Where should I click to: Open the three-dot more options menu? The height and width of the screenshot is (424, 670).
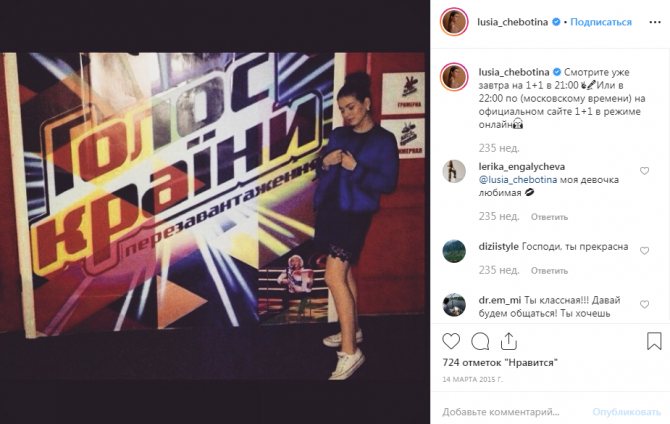pyautogui.click(x=655, y=22)
